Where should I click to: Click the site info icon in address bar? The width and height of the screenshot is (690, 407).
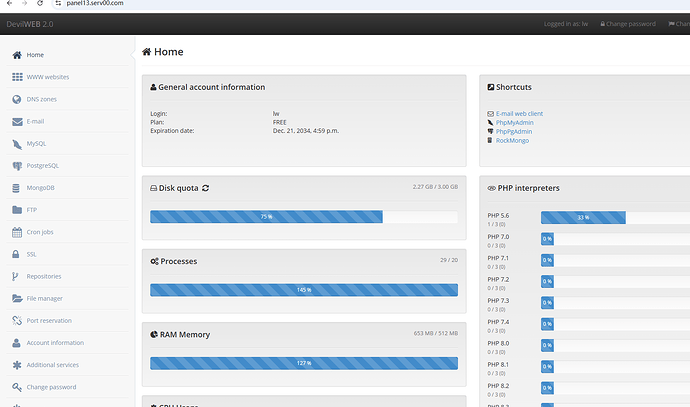pyautogui.click(x=58, y=3)
